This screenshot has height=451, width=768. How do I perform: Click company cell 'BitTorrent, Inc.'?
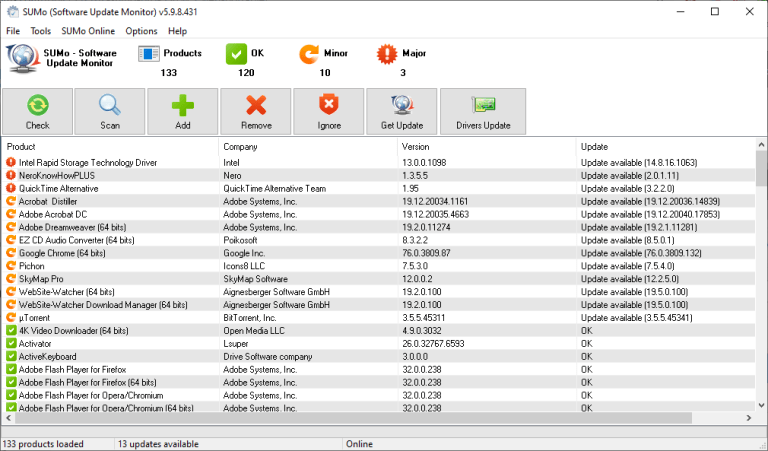[x=250, y=318]
